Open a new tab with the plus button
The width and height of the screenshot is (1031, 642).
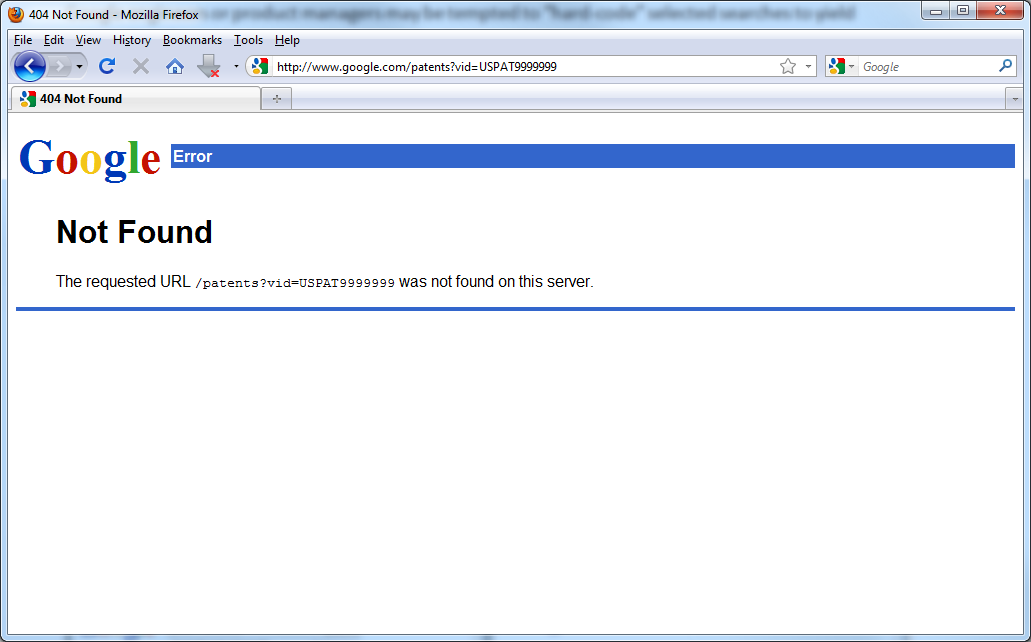tap(277, 99)
